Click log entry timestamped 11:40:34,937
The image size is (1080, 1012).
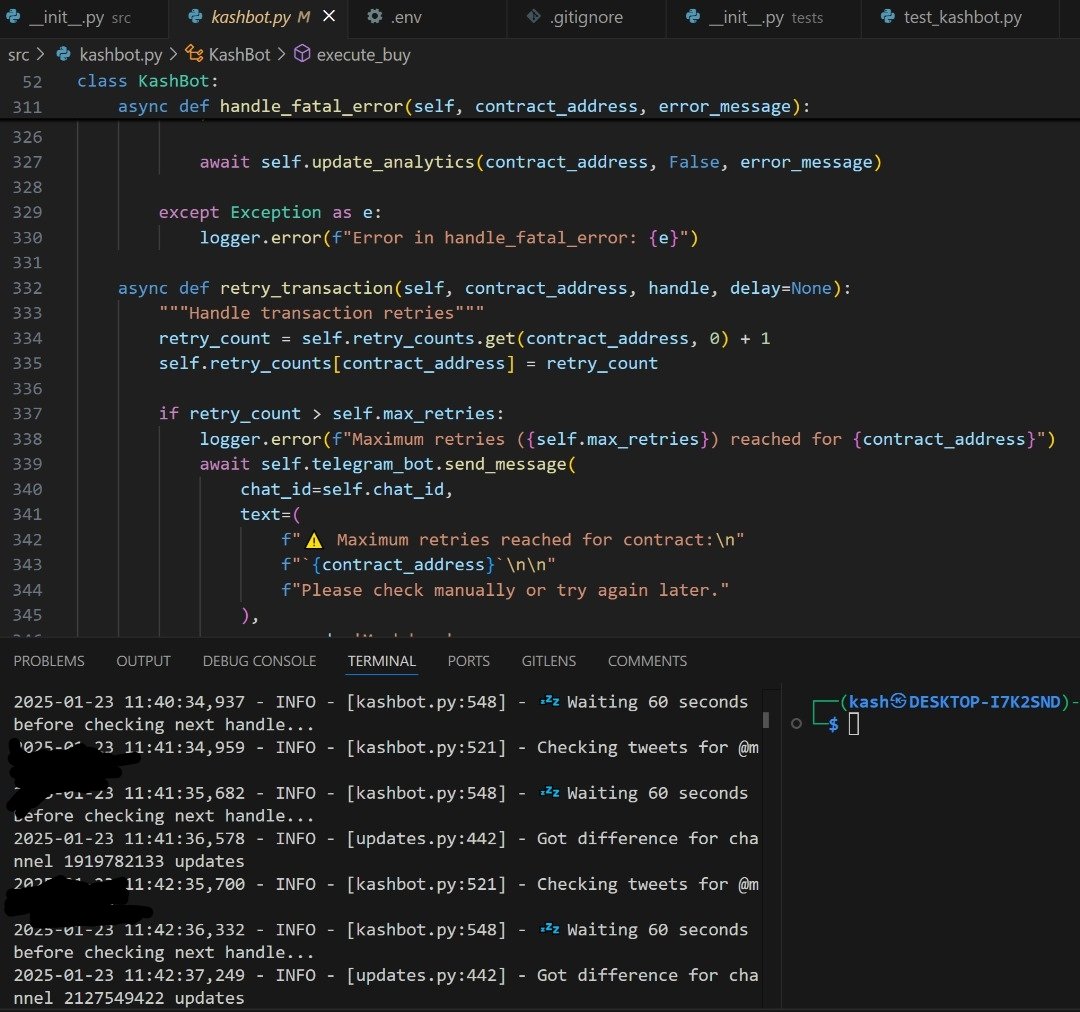380,714
